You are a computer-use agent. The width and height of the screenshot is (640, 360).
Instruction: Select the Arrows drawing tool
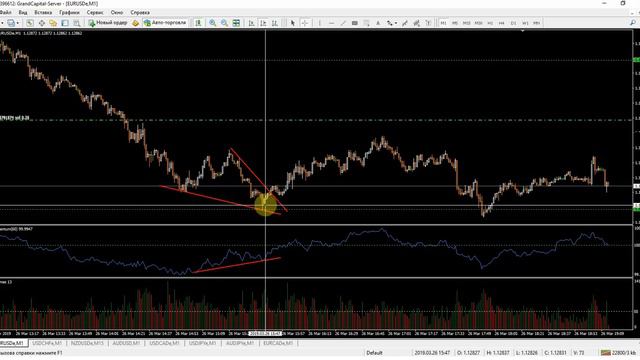coord(390,23)
